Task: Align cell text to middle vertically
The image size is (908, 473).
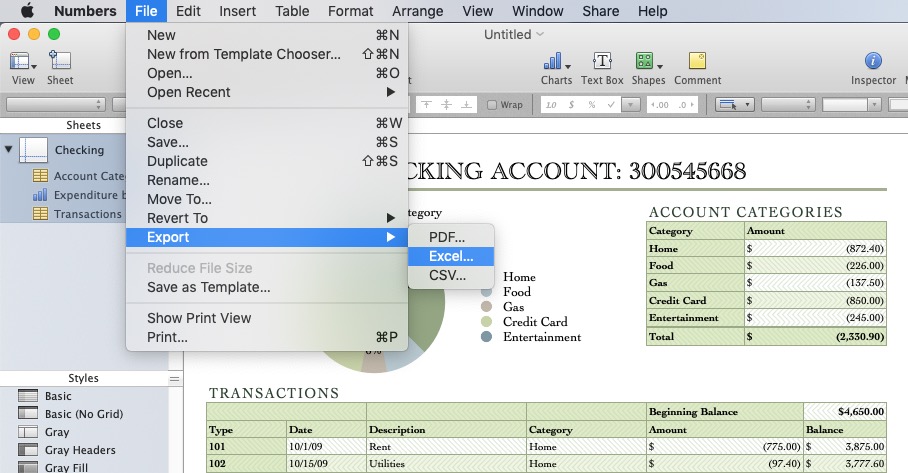Action: (446, 105)
